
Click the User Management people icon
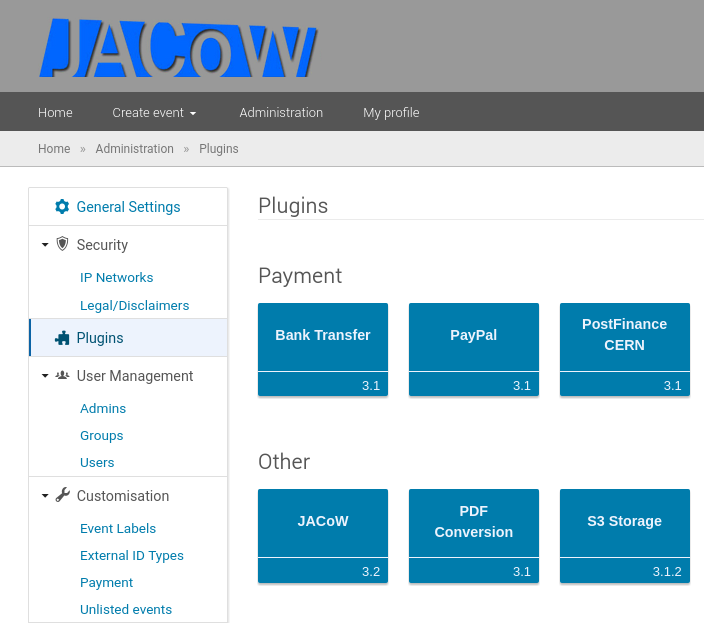coord(63,376)
